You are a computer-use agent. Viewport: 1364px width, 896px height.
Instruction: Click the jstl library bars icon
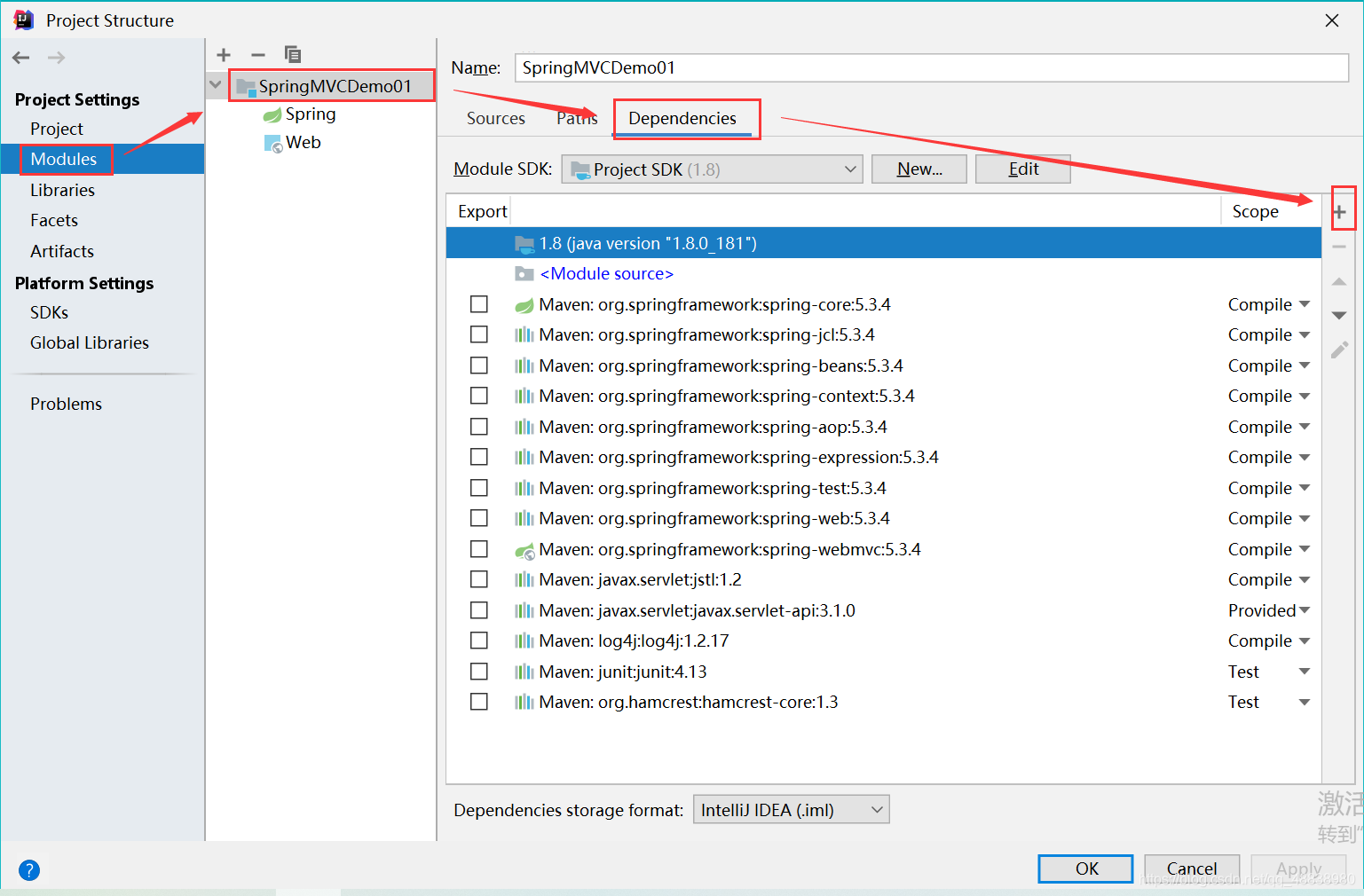click(524, 580)
